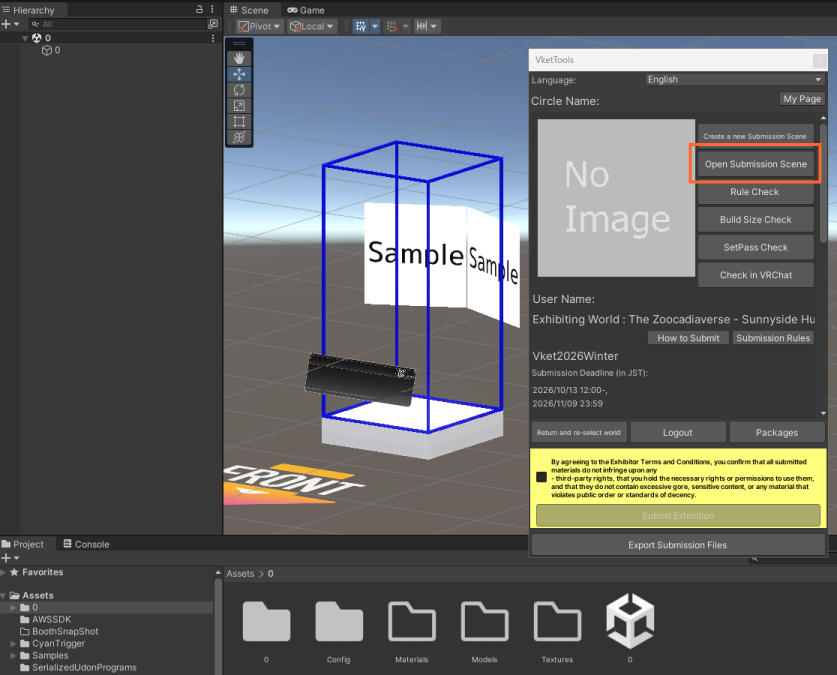Click Export Submission Files

pyautogui.click(x=677, y=545)
